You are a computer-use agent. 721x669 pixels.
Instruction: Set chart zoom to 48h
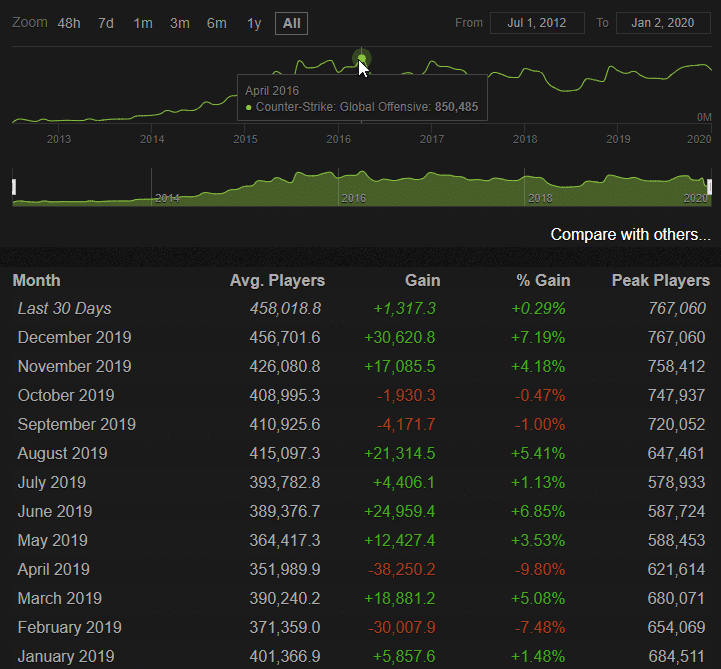point(69,23)
